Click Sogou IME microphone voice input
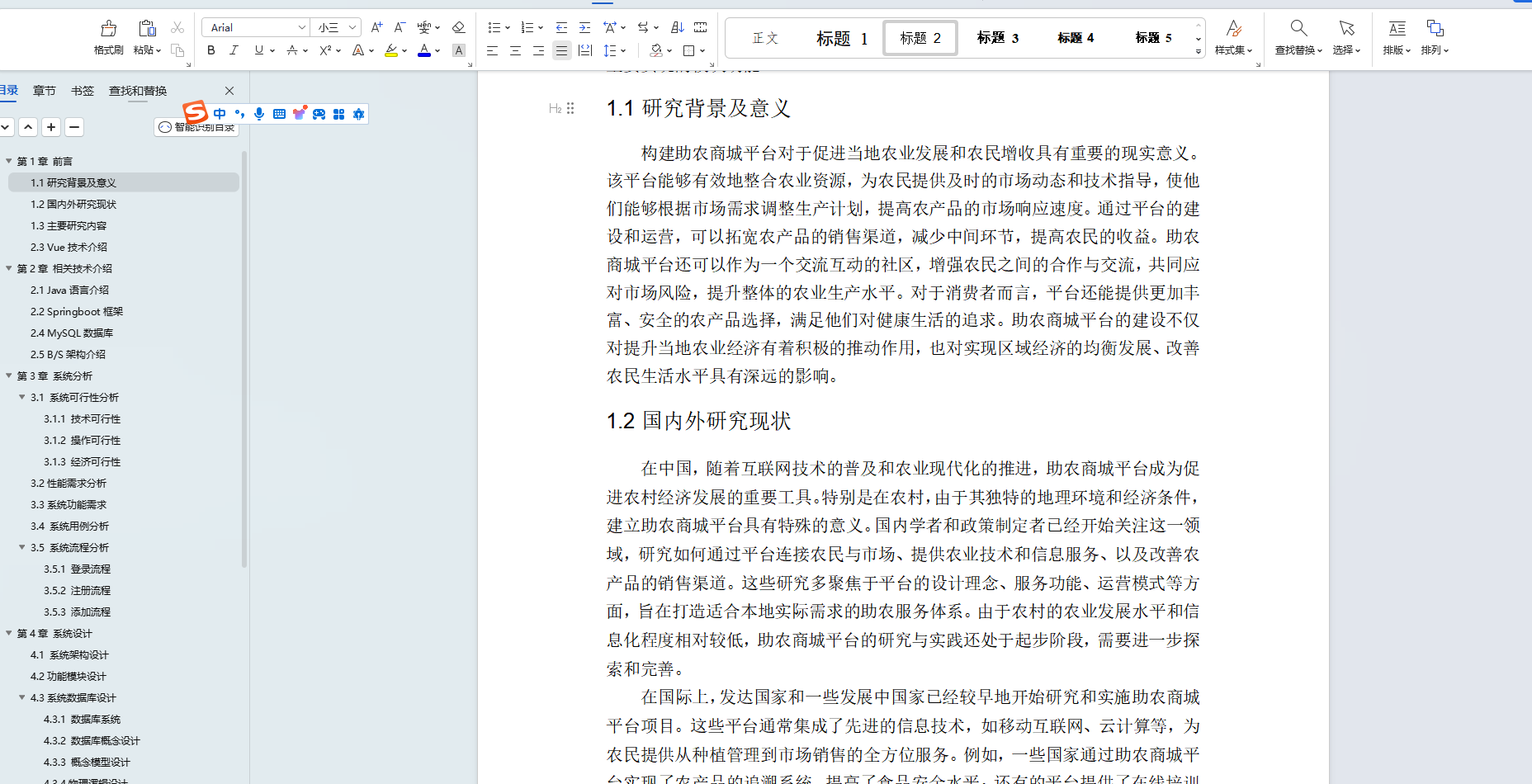Viewport: 1532px width, 784px height. point(259,114)
